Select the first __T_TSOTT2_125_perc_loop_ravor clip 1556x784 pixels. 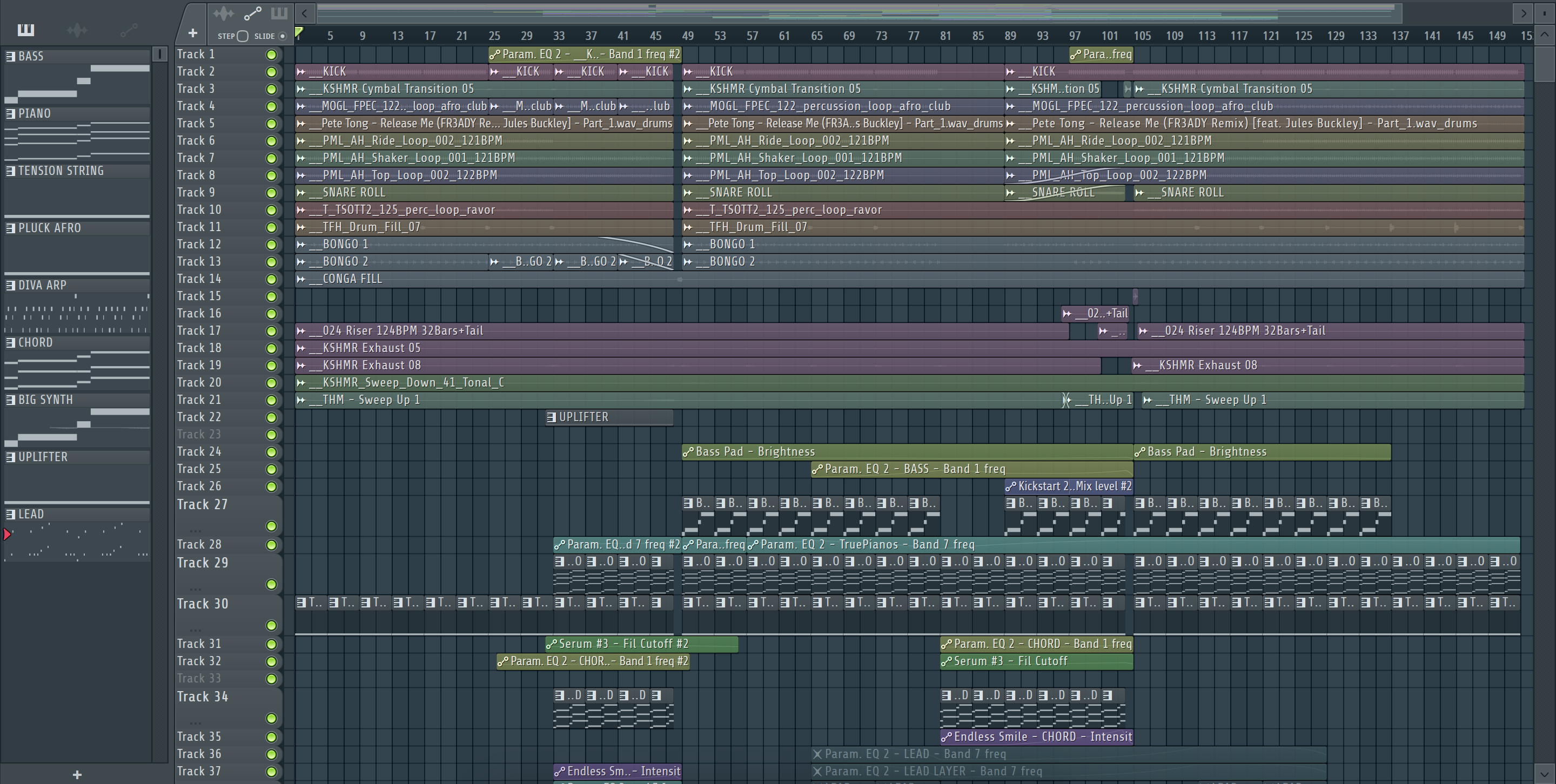pyautogui.click(x=485, y=210)
